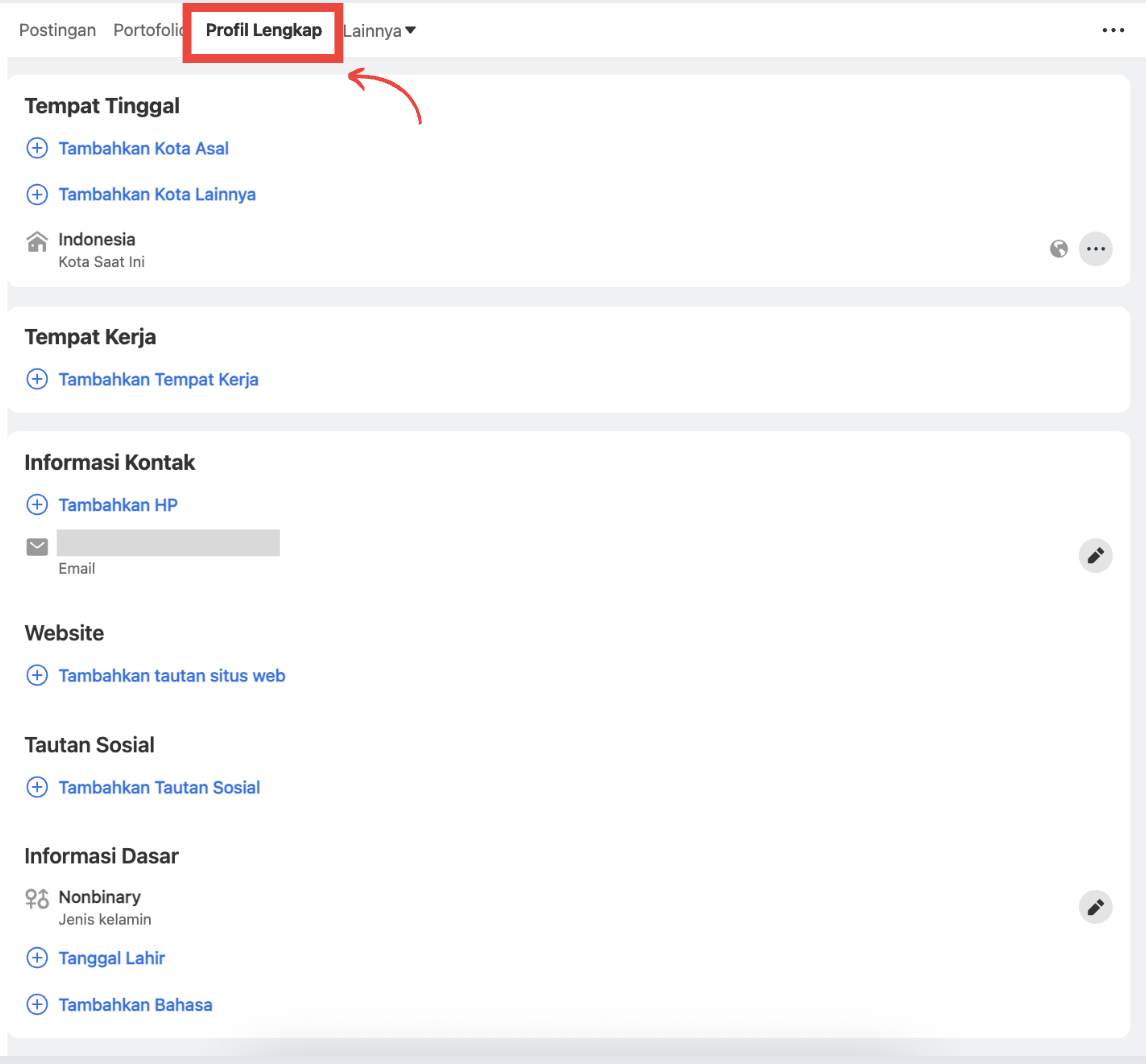Open the Portofolio tab
Viewport: 1146px width, 1064px height.
click(x=148, y=30)
